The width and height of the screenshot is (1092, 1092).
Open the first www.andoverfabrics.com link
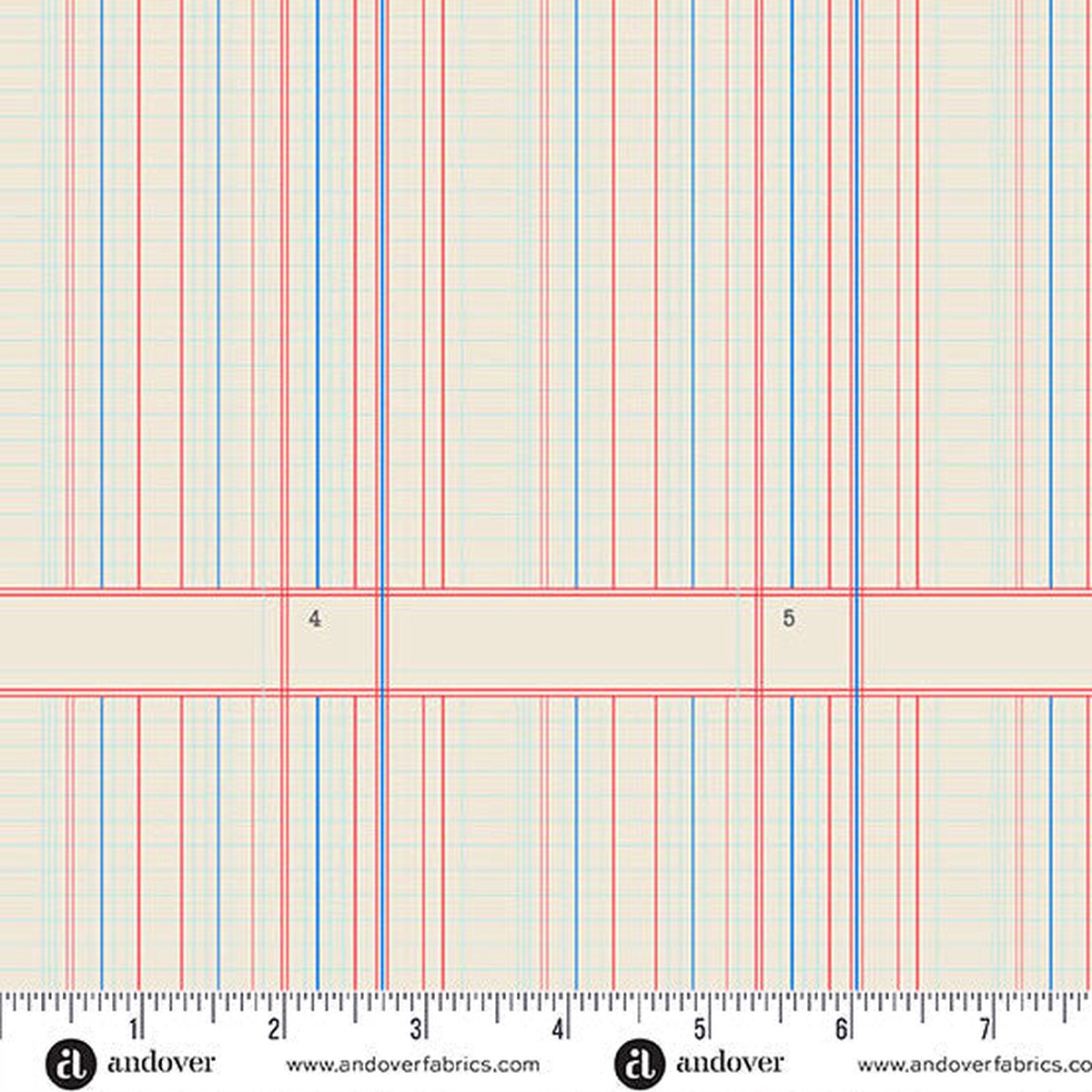413,1065
